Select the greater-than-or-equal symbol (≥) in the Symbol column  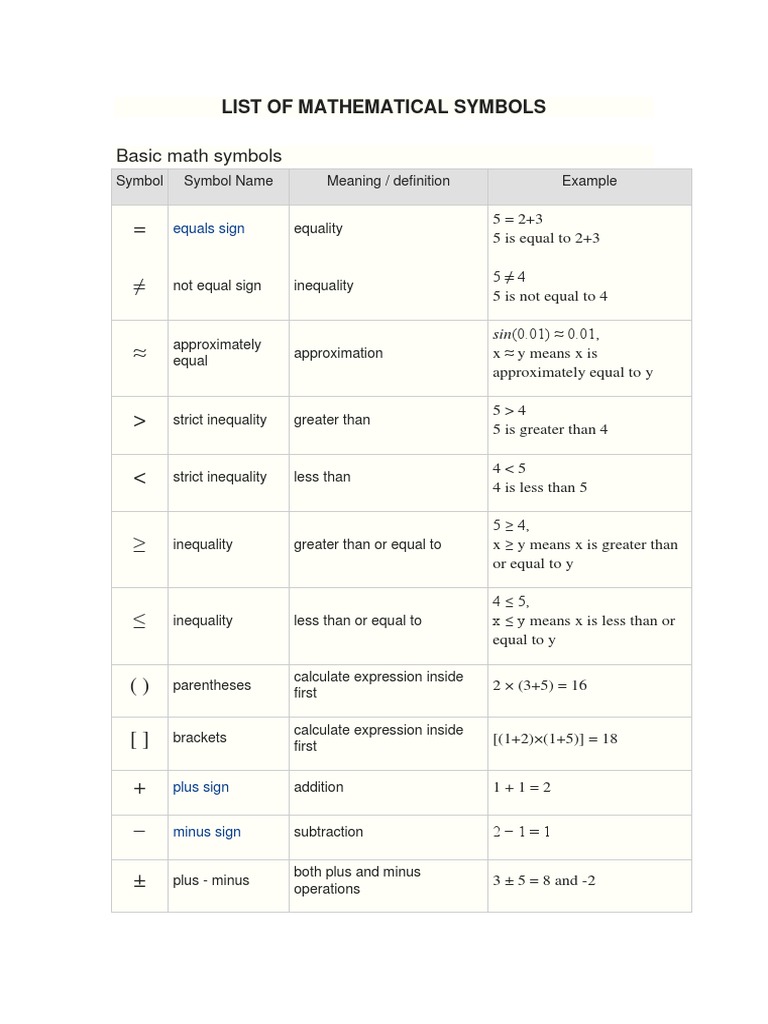[139, 545]
